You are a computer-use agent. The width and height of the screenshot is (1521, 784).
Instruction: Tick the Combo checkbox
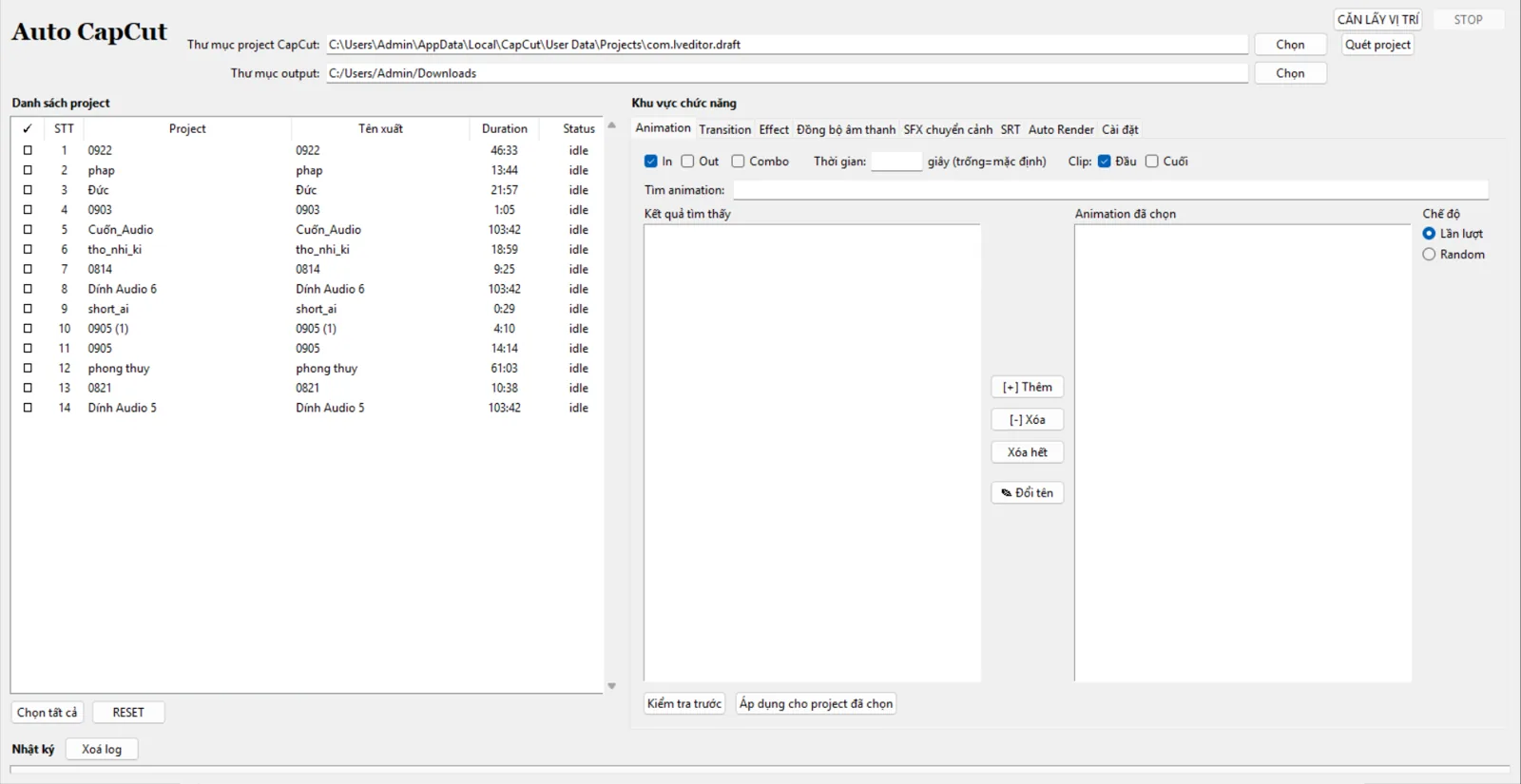click(738, 162)
